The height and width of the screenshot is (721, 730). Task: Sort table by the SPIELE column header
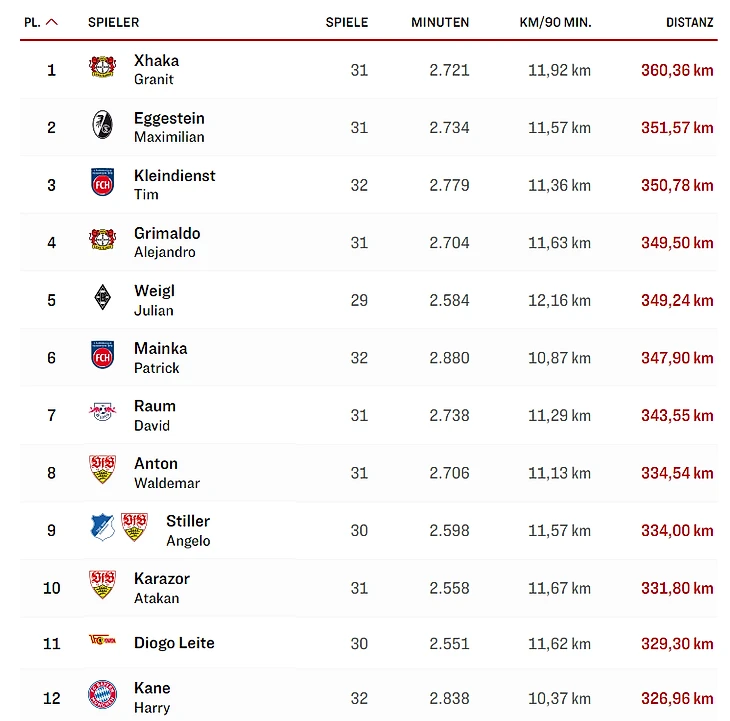347,22
